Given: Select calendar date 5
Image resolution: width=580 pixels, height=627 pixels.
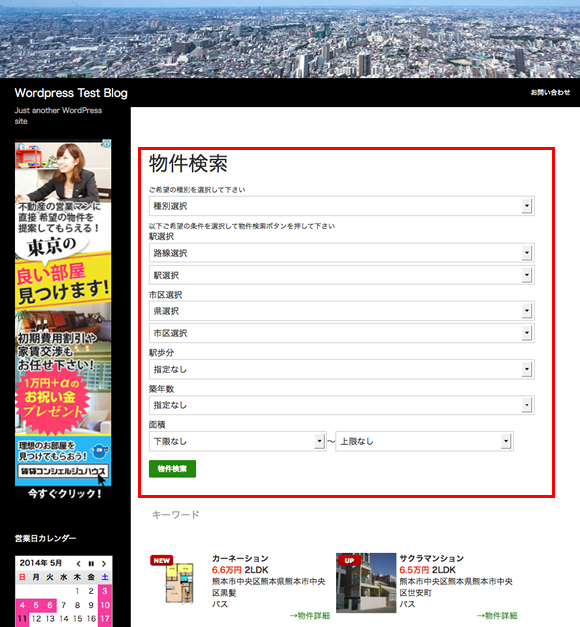Looking at the screenshot, I should [x=36, y=605].
